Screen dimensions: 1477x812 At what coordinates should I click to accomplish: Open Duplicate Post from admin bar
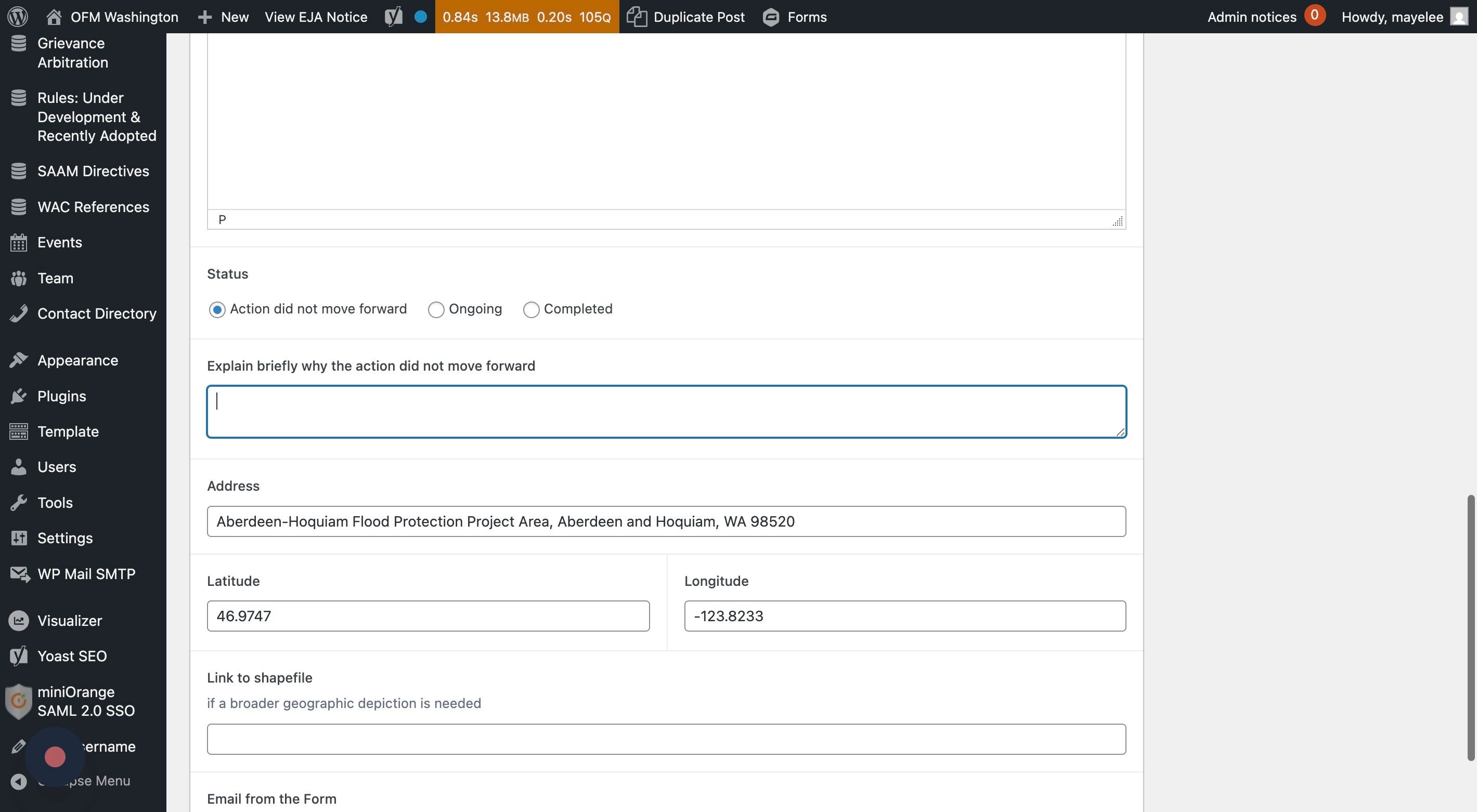point(686,17)
